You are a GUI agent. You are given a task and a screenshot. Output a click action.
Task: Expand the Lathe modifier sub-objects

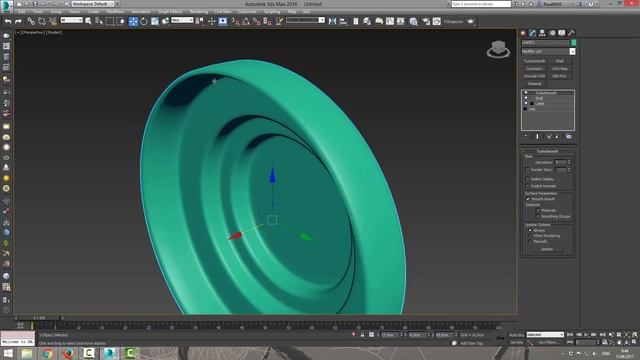point(532,104)
